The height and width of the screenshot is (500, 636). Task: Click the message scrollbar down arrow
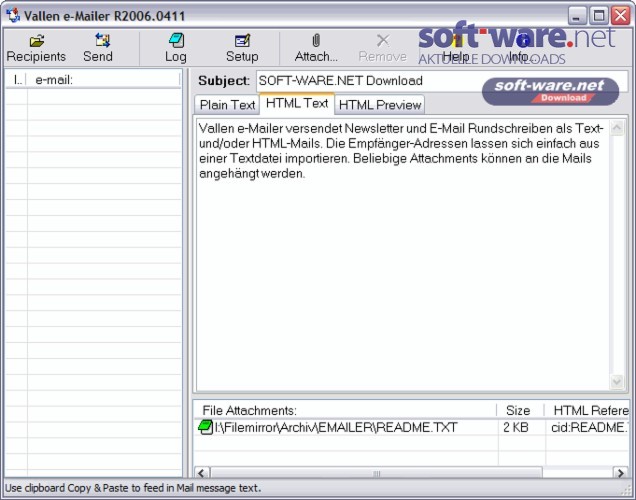[x=617, y=381]
